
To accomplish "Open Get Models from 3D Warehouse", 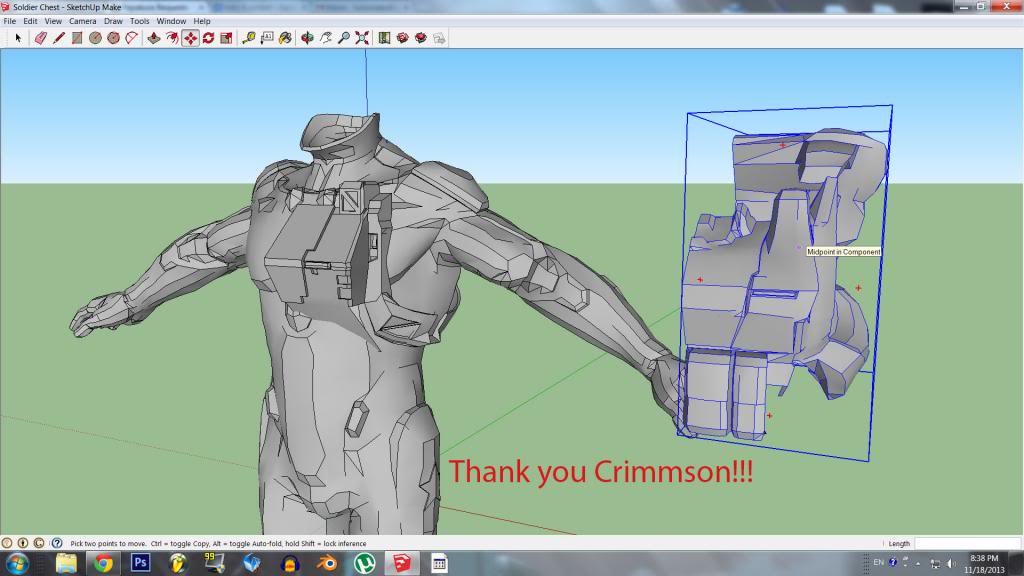I will pyautogui.click(x=402, y=38).
